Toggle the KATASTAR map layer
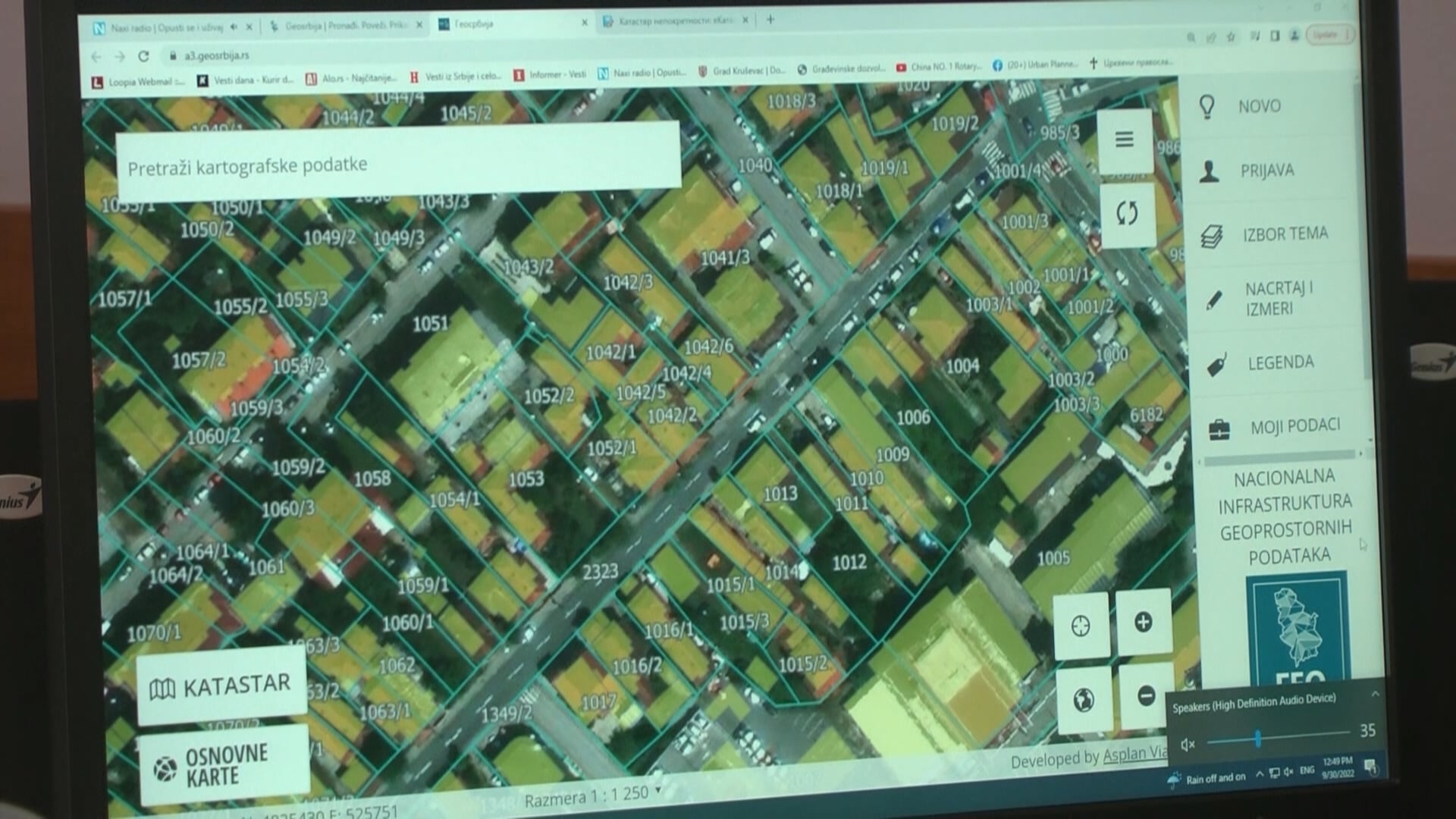The width and height of the screenshot is (1456, 819). click(x=221, y=686)
